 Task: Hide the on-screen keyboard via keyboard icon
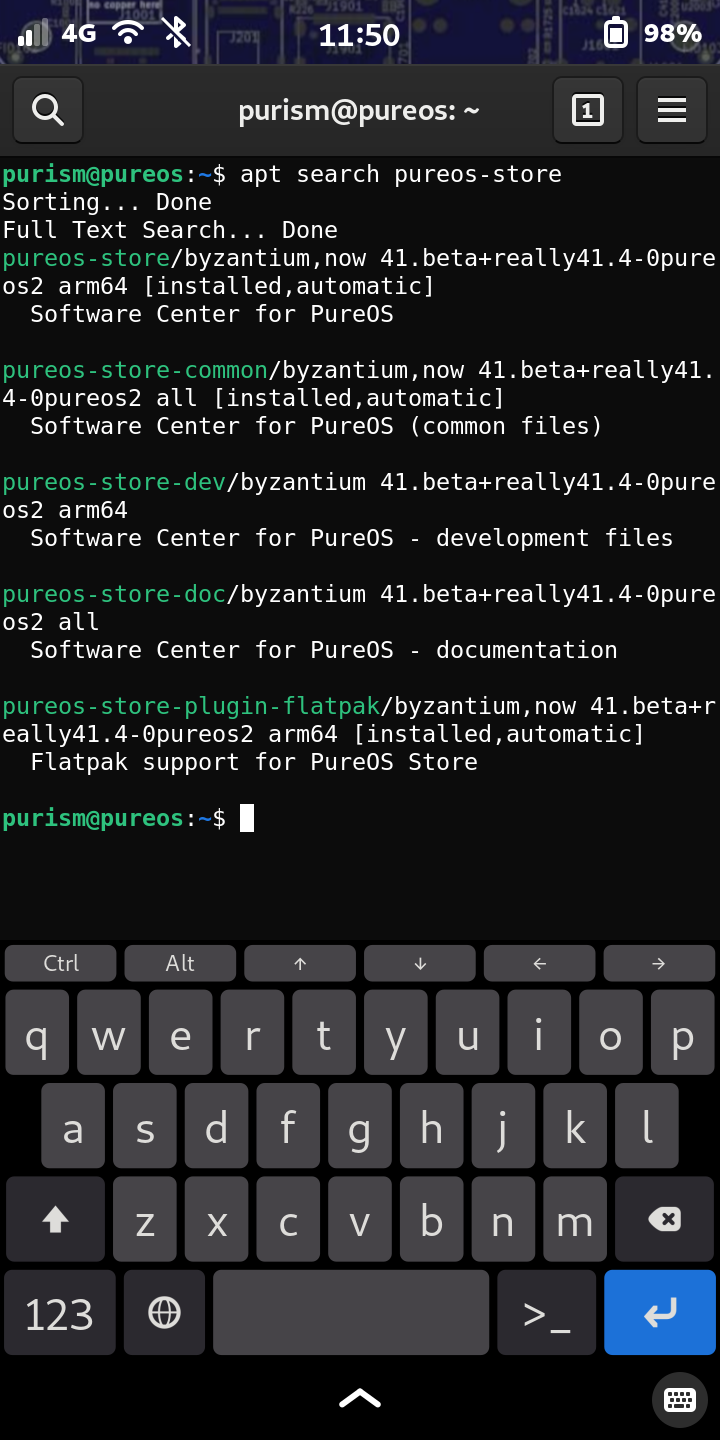coord(680,1399)
